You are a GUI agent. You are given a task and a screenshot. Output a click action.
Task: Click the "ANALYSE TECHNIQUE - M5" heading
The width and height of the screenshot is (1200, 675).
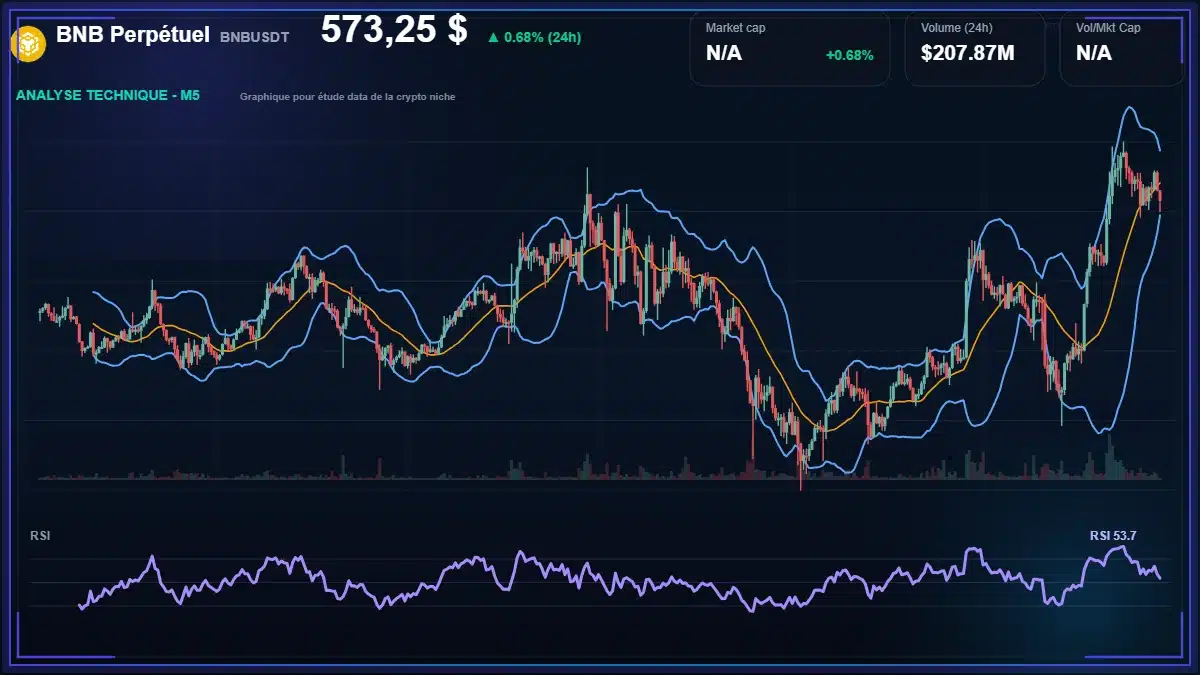tap(108, 96)
